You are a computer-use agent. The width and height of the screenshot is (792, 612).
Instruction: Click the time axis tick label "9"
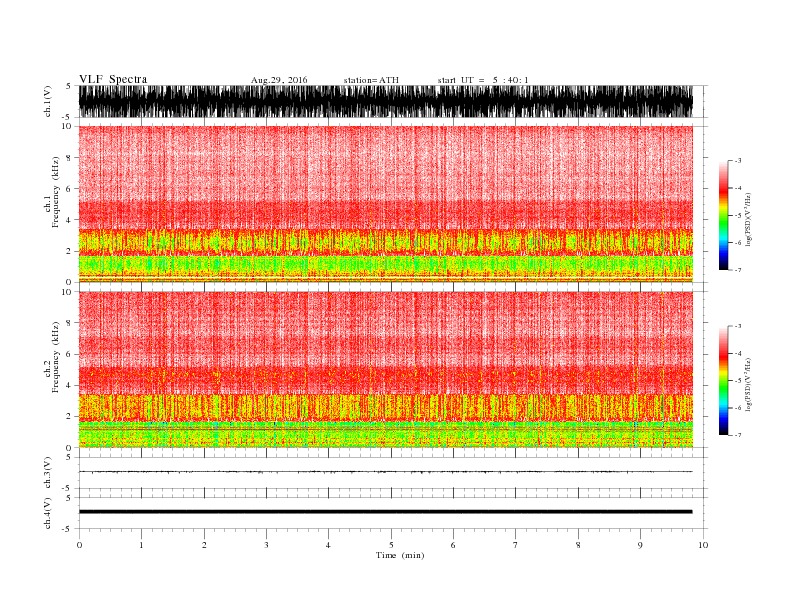pos(640,545)
